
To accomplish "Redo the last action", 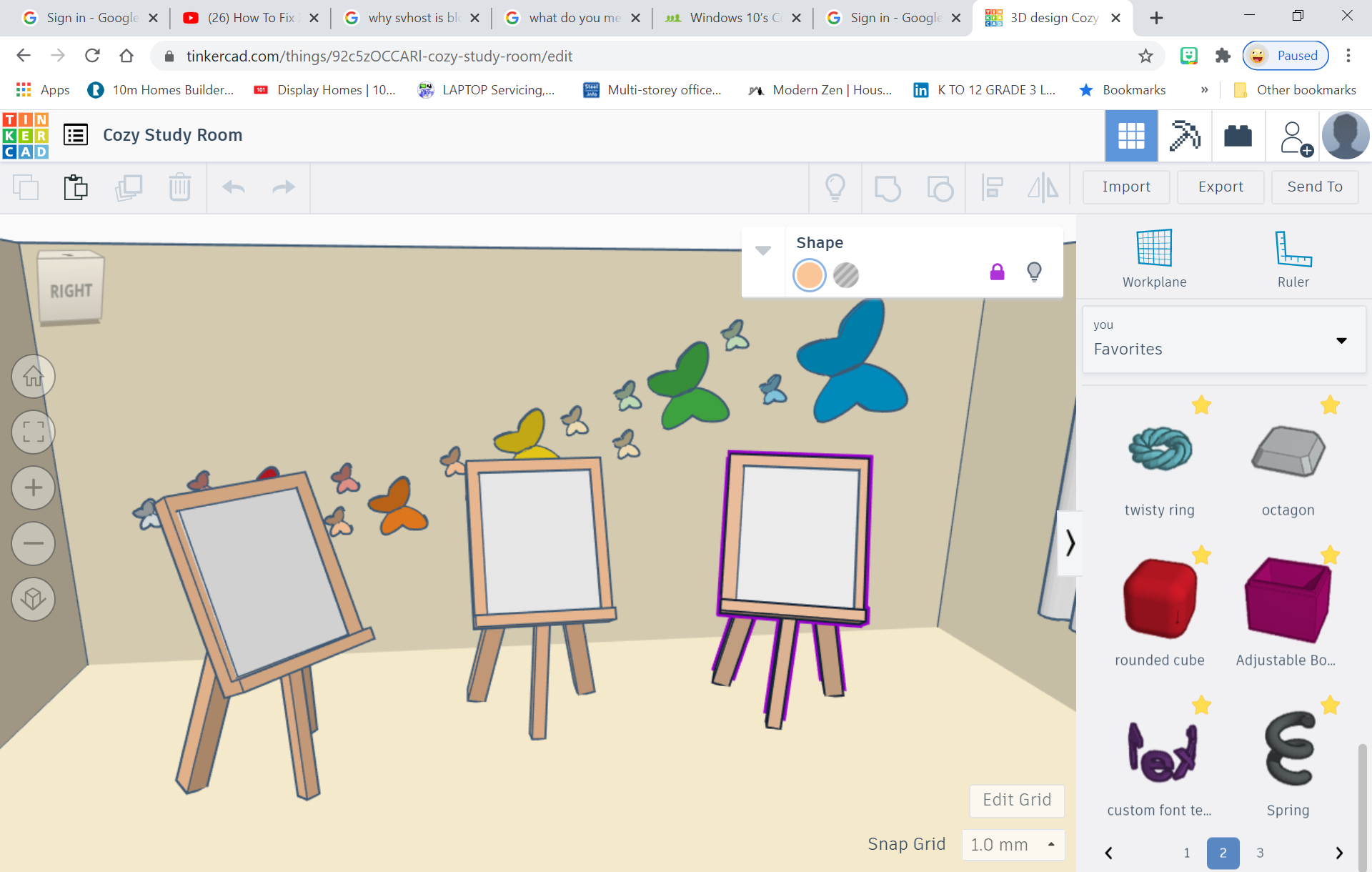I will (283, 187).
